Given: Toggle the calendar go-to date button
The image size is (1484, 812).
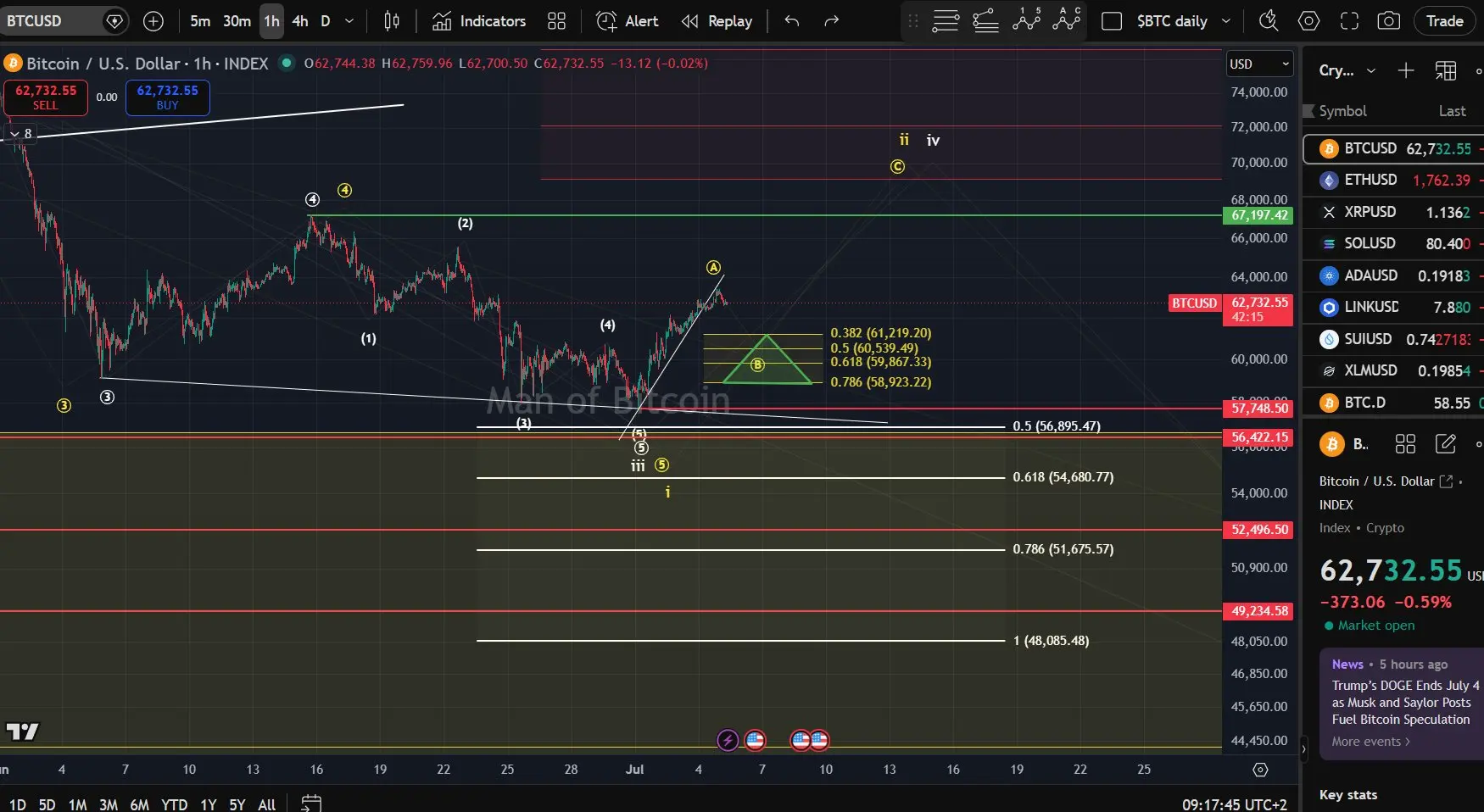Looking at the screenshot, I should pos(311,803).
